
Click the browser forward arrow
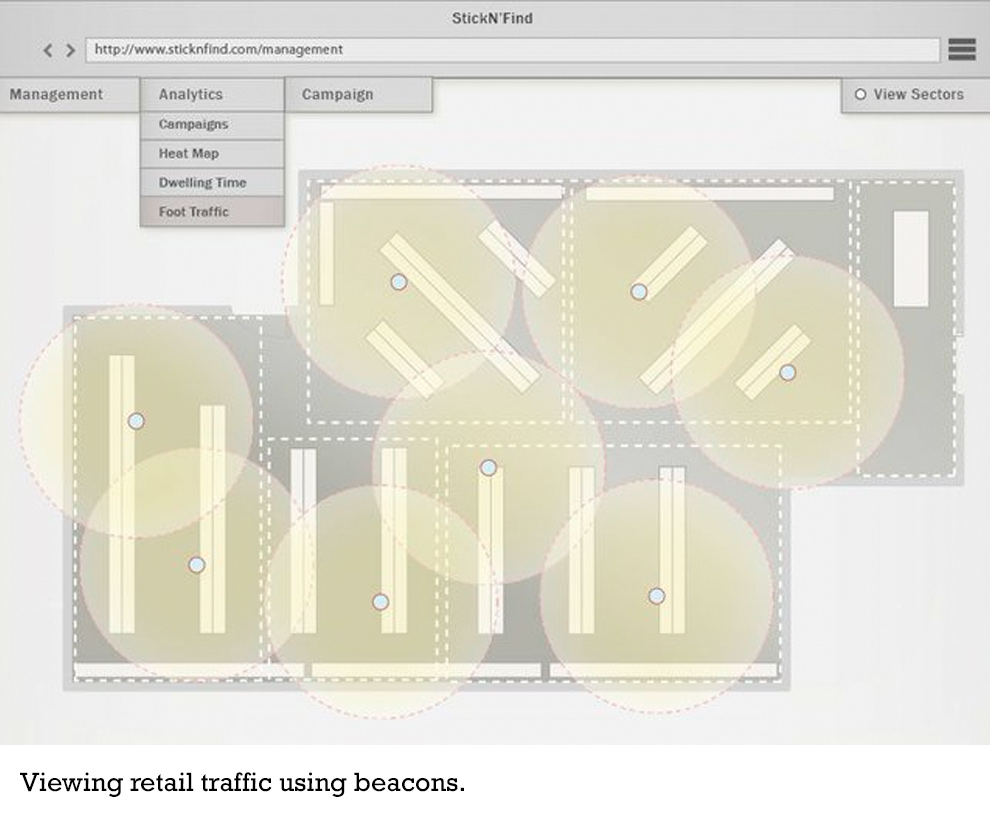click(70, 50)
